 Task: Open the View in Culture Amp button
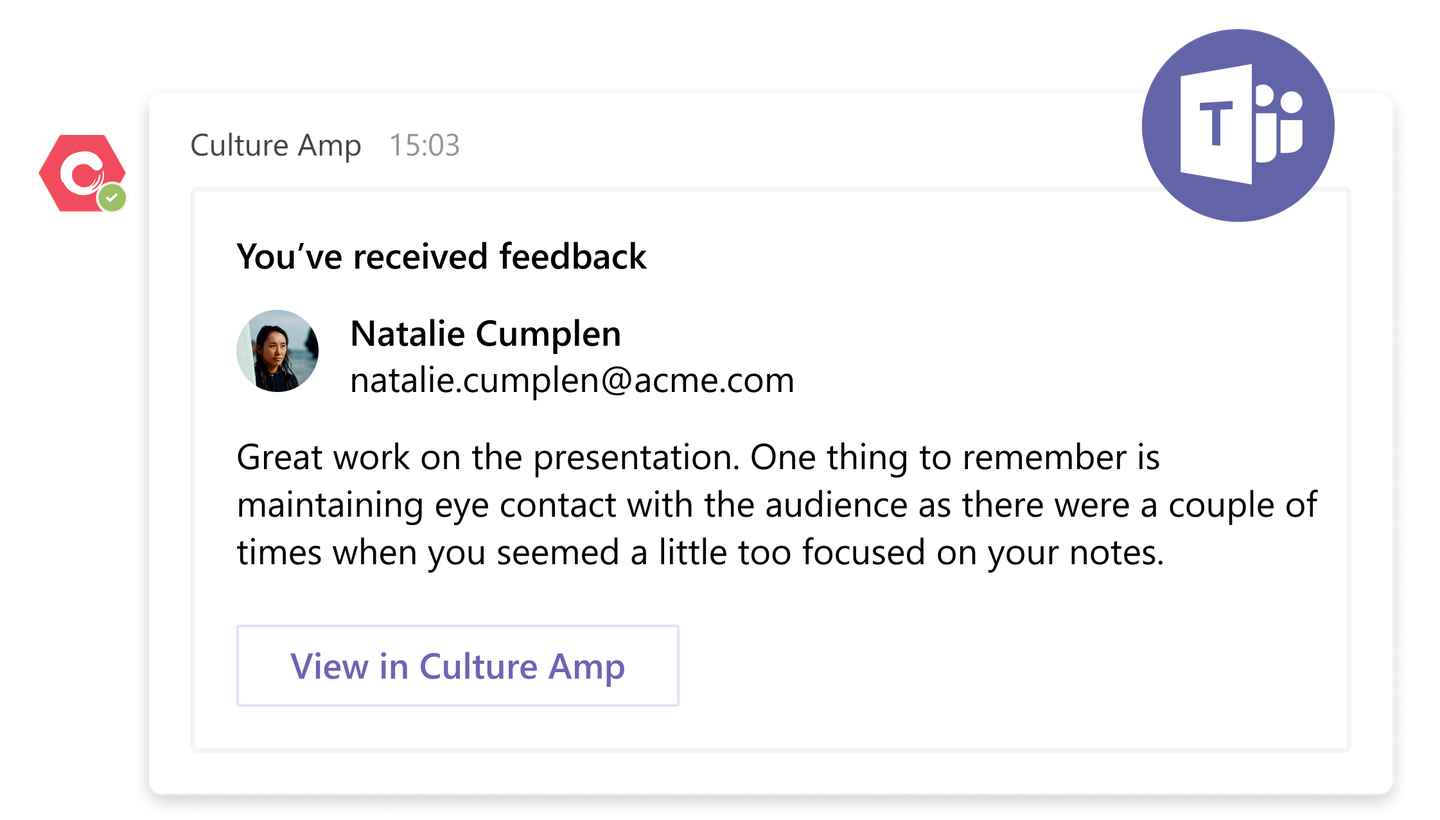pyautogui.click(x=458, y=666)
